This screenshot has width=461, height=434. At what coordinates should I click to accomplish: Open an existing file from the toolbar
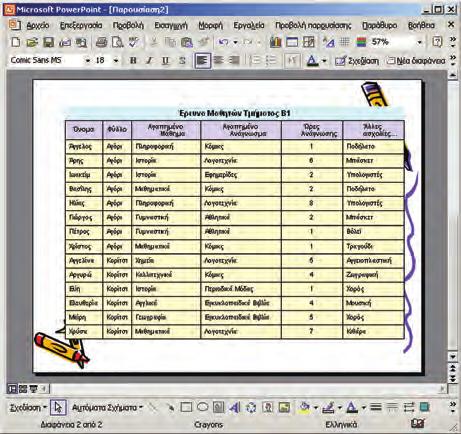(x=32, y=42)
